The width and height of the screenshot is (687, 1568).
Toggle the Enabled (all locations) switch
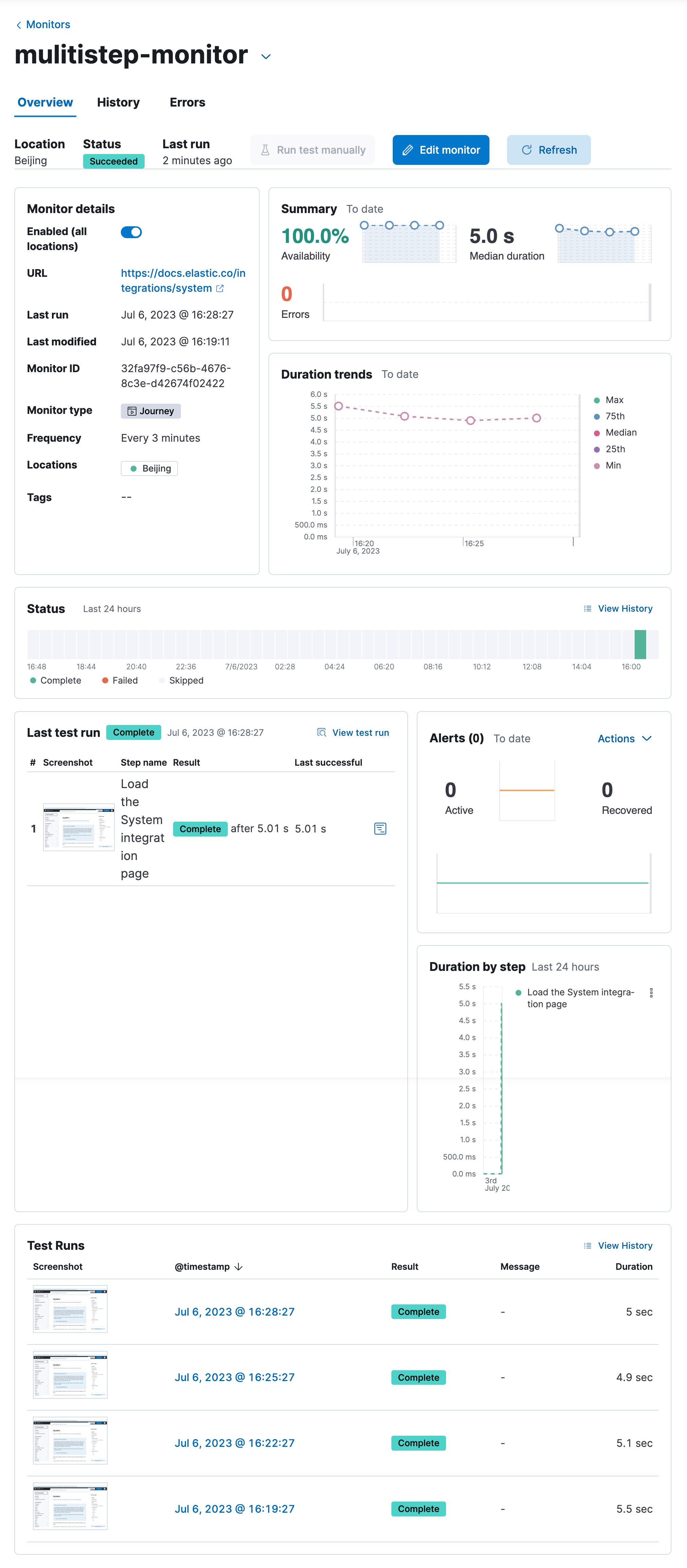click(131, 232)
